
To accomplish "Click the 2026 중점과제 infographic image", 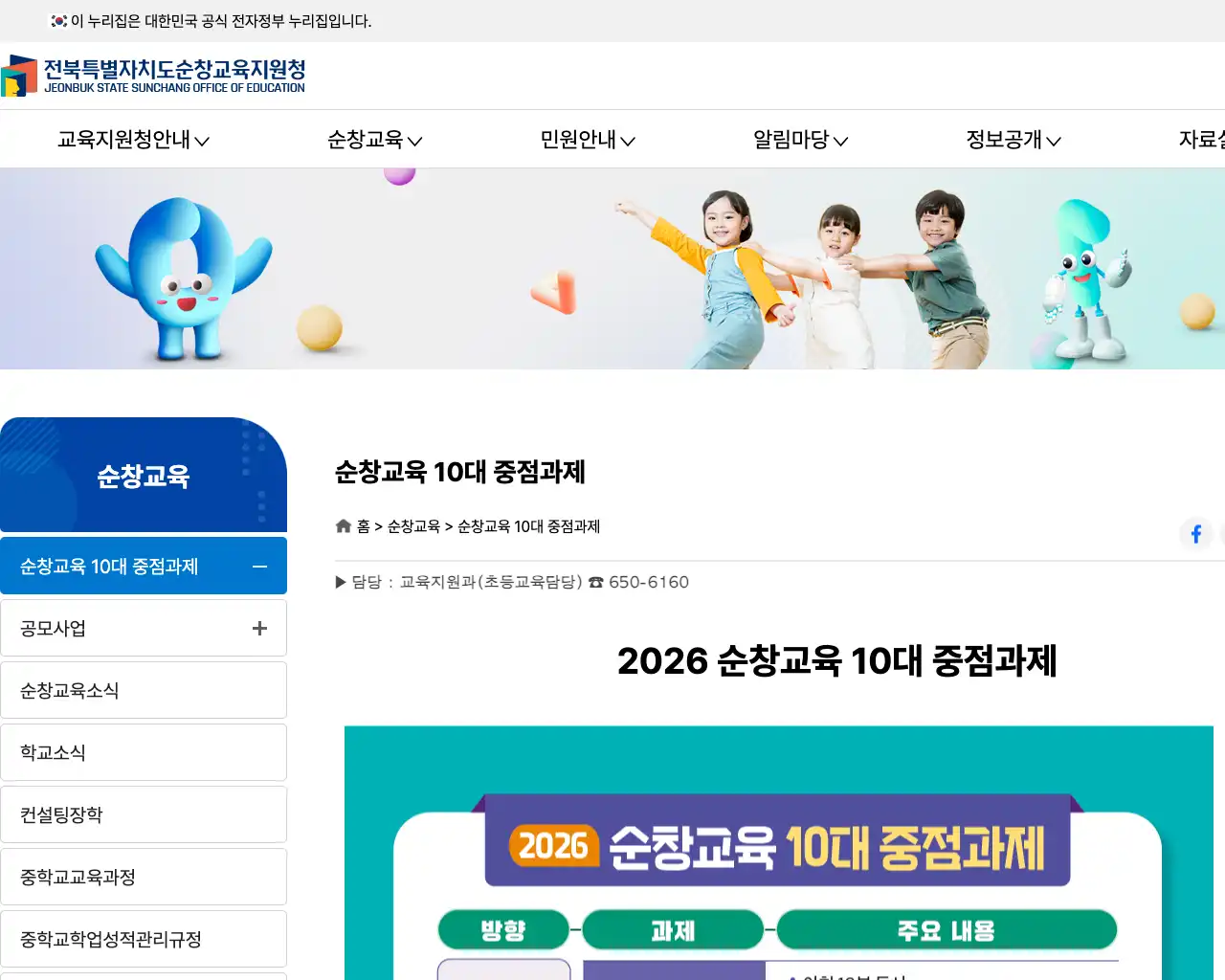I will [x=779, y=853].
